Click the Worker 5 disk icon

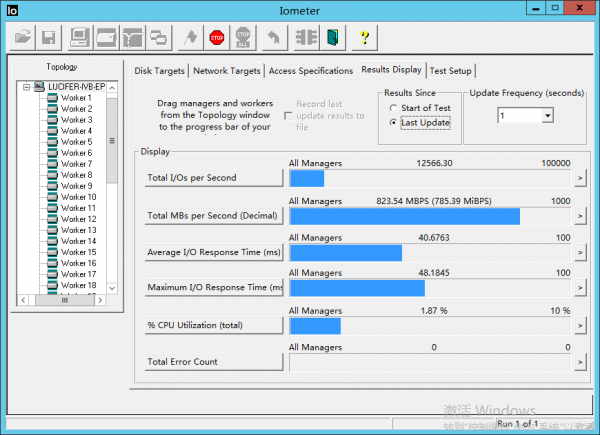pos(52,142)
